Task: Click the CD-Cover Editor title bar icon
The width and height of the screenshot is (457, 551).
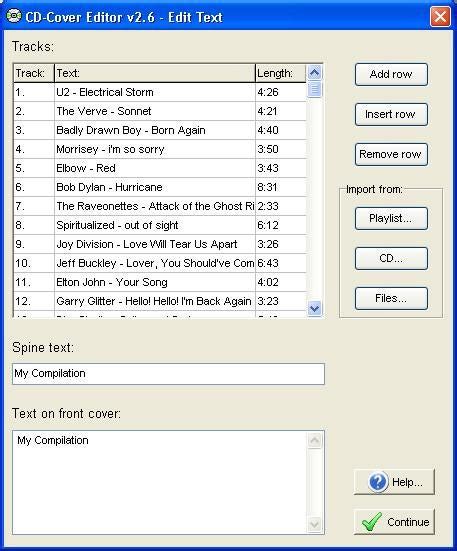Action: click(14, 16)
